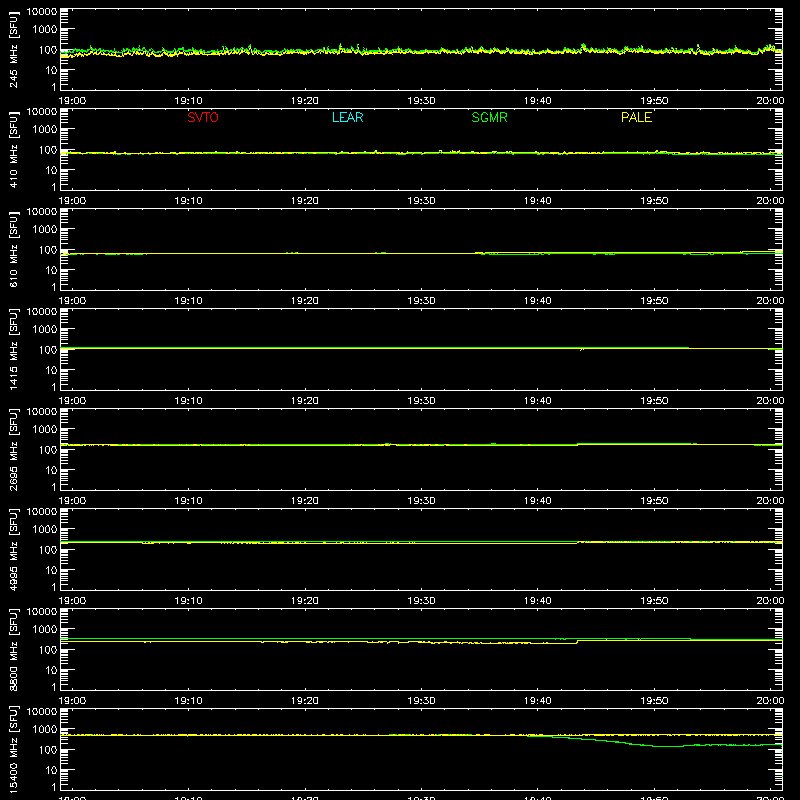Click the 100 value label of the 8800 MHz plot
Viewport: 800px width, 800px height.
pyautogui.click(x=48, y=649)
